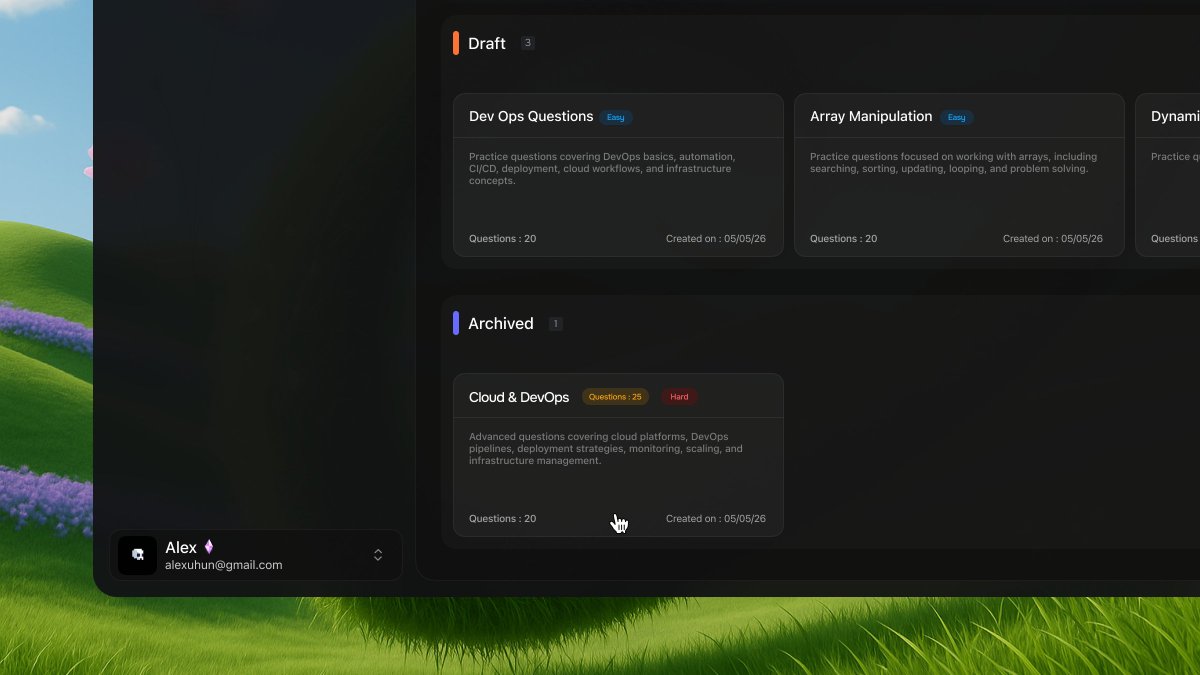Open the Dev Ops Questions card title

click(x=531, y=116)
